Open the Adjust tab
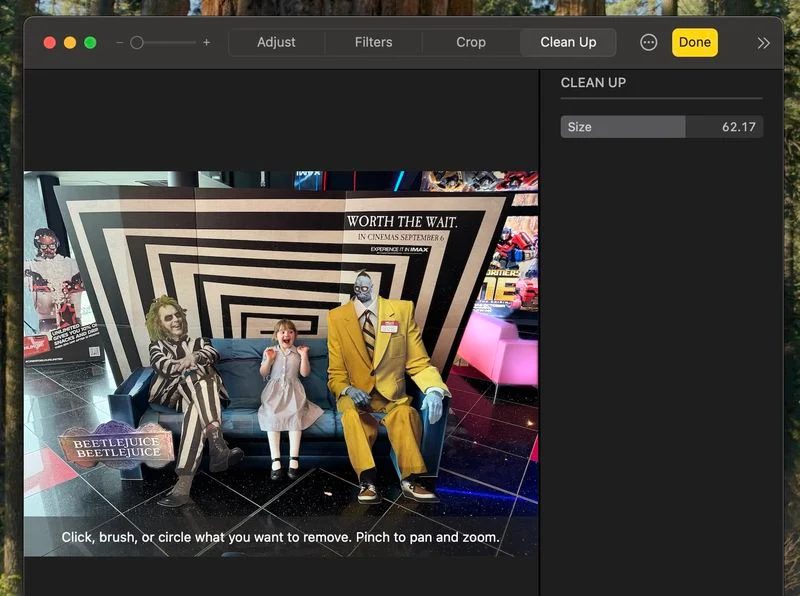This screenshot has width=800, height=596. 276,42
